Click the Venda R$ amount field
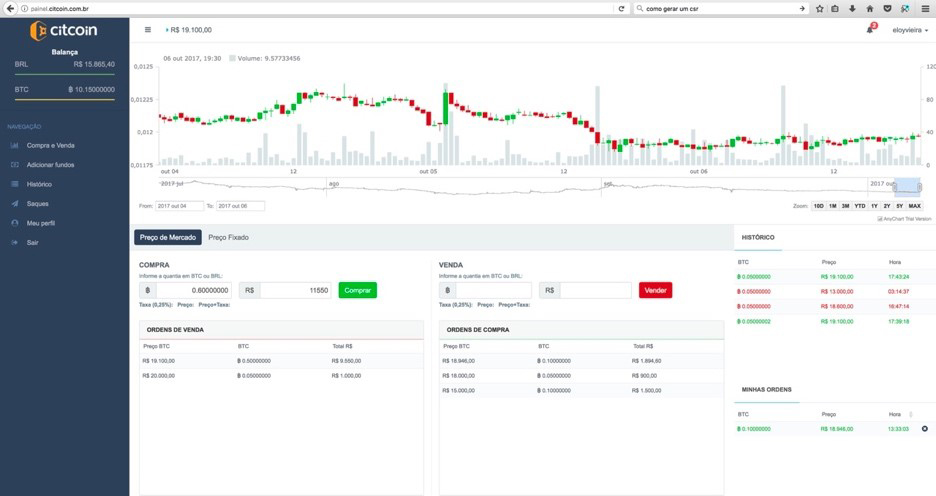 pyautogui.click(x=595, y=290)
